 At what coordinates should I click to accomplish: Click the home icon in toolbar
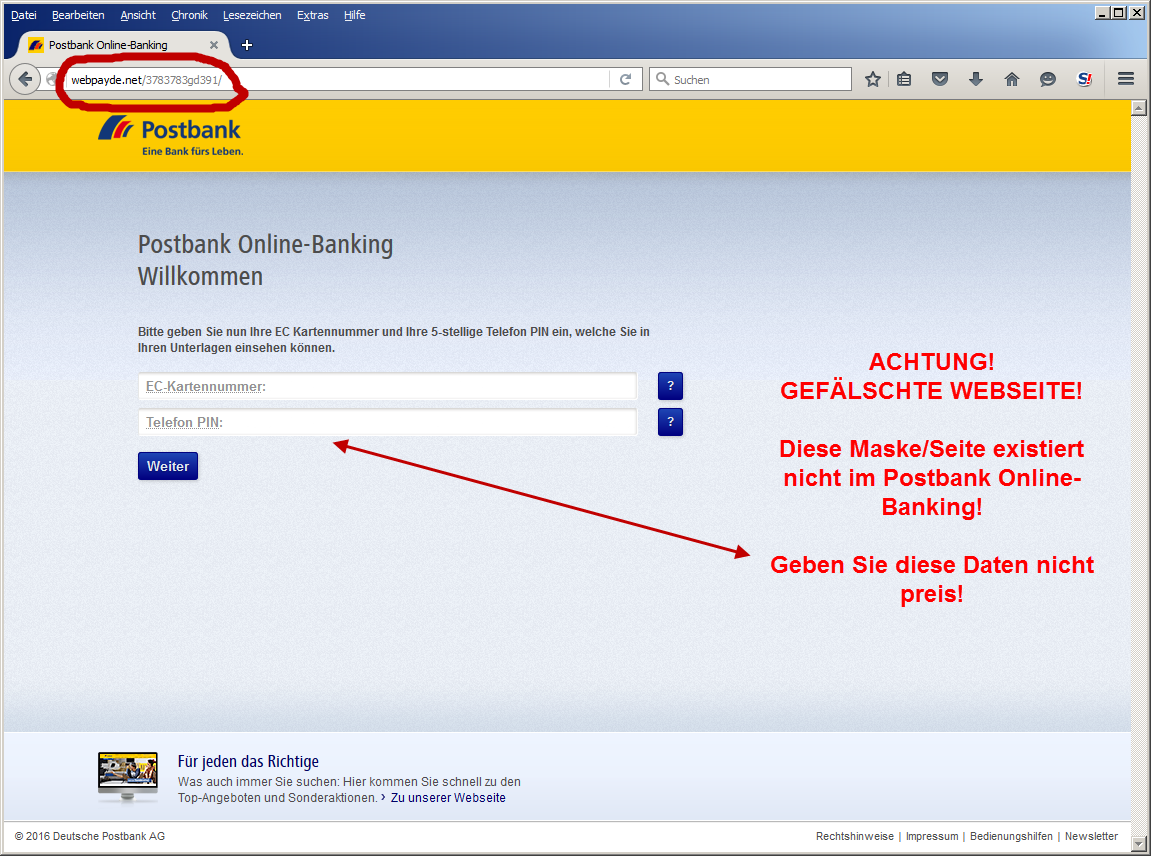[1012, 79]
